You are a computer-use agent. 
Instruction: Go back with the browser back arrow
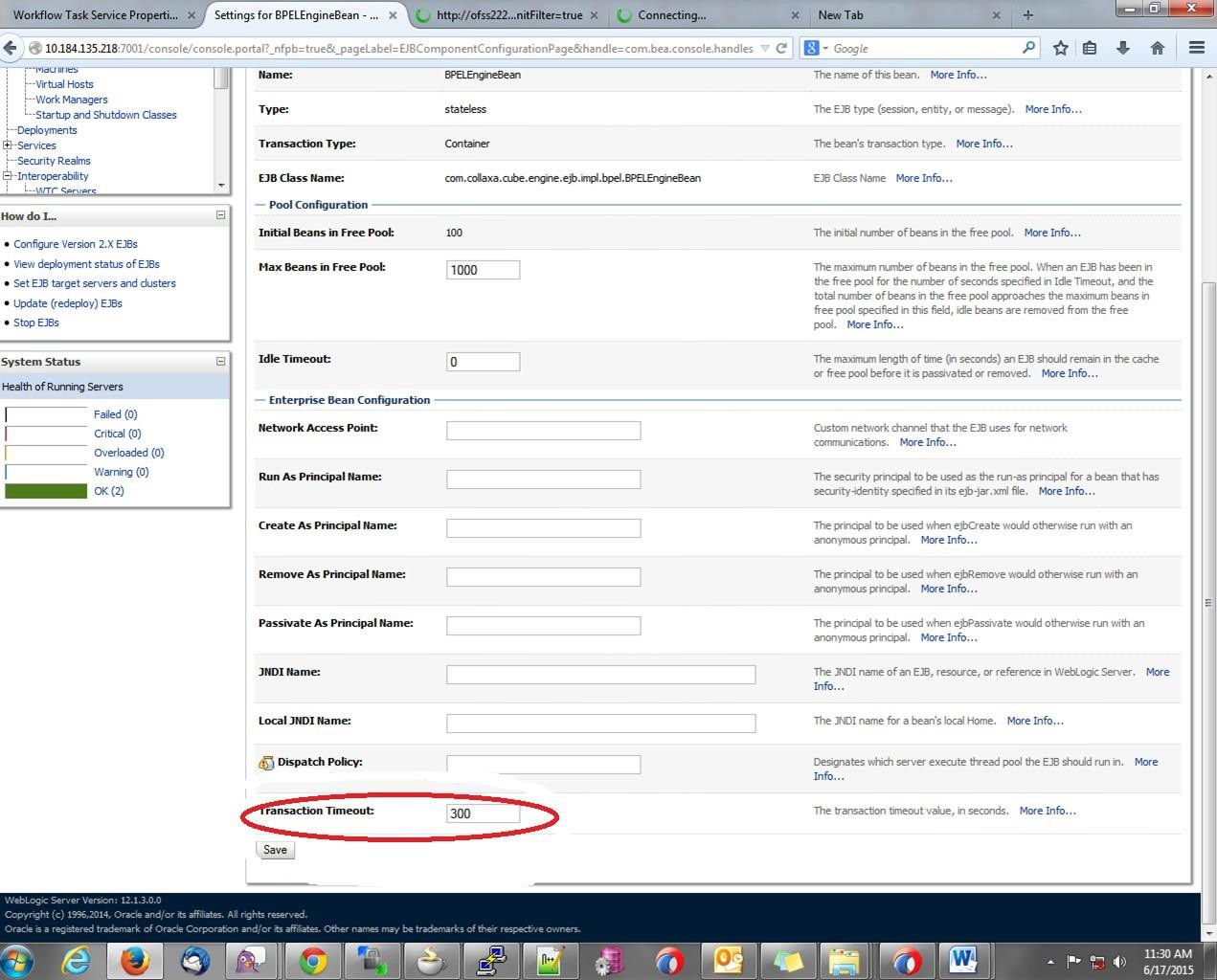[x=11, y=48]
